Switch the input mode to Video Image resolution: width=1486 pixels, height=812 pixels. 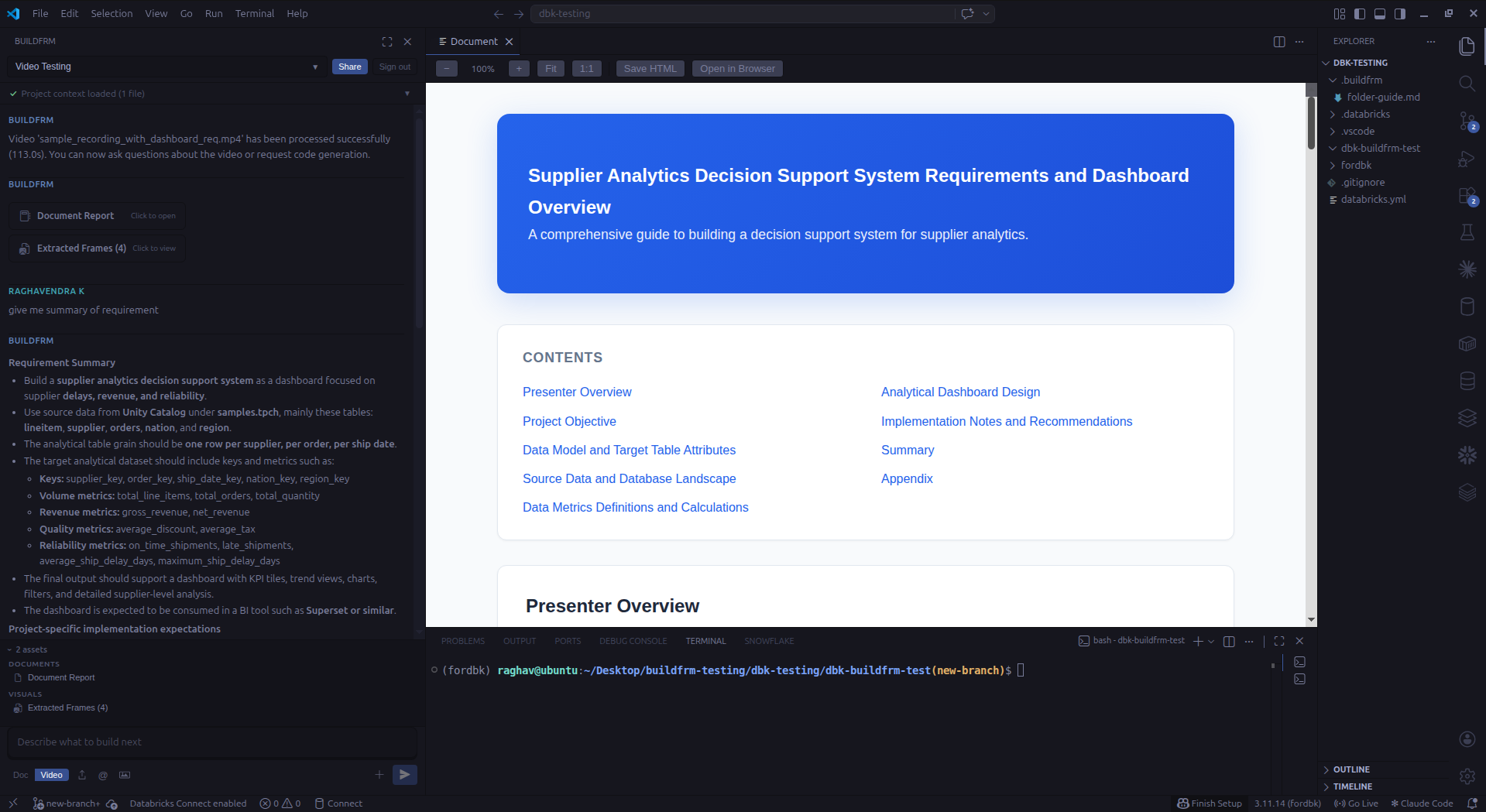coord(52,775)
